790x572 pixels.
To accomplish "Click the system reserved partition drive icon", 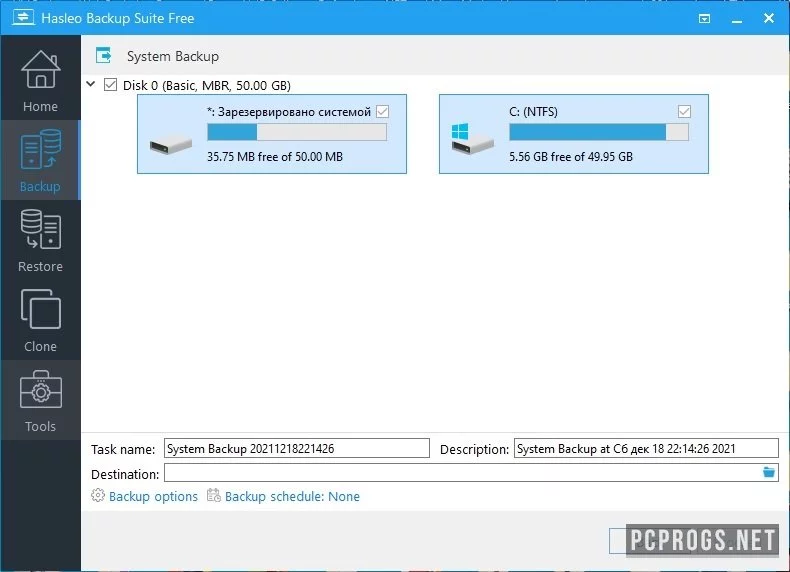I will click(171, 145).
